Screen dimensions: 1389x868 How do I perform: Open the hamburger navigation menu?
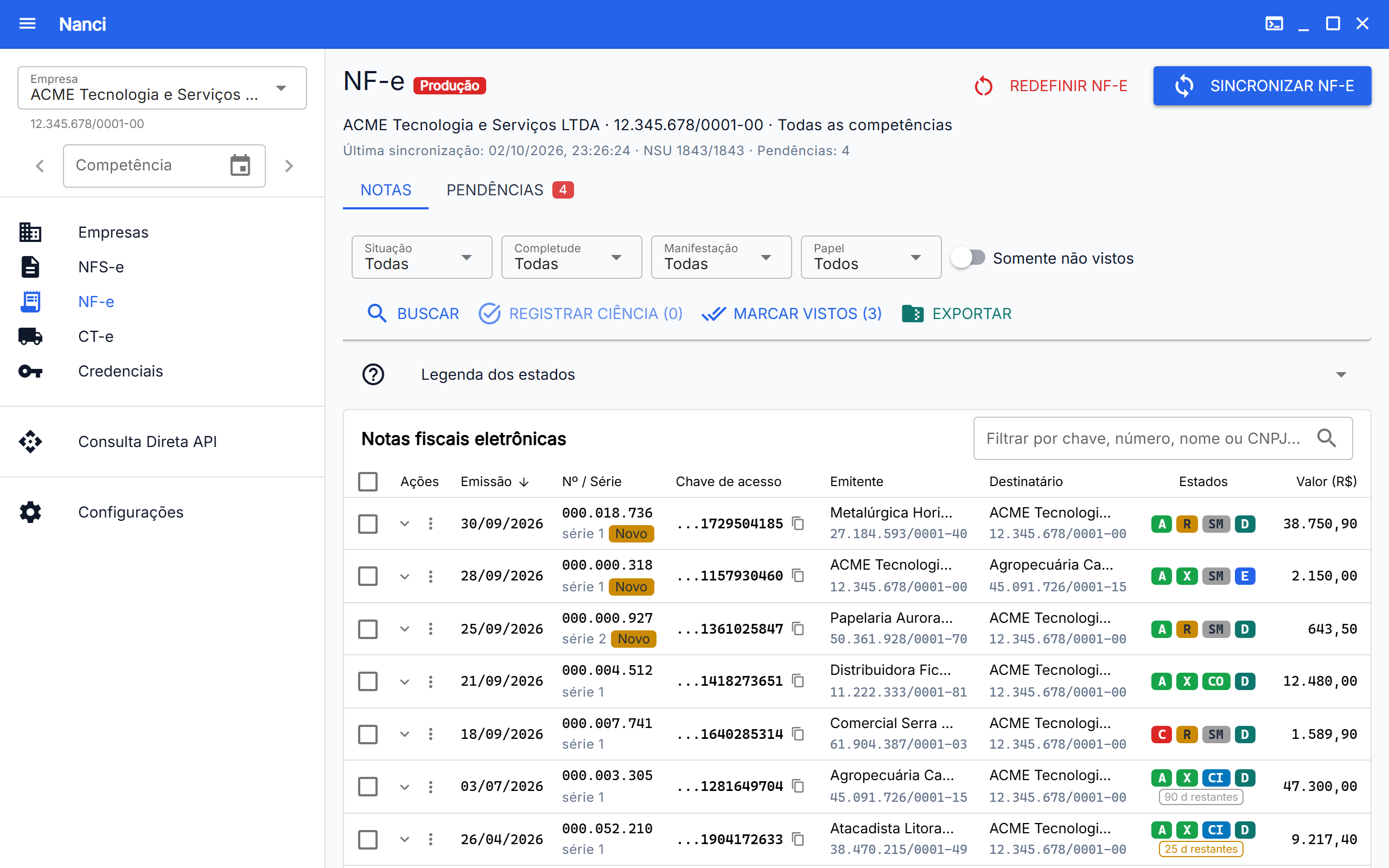[27, 23]
